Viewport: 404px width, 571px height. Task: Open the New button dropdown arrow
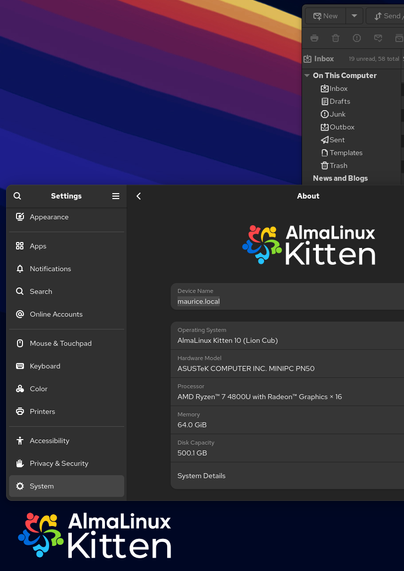(354, 16)
